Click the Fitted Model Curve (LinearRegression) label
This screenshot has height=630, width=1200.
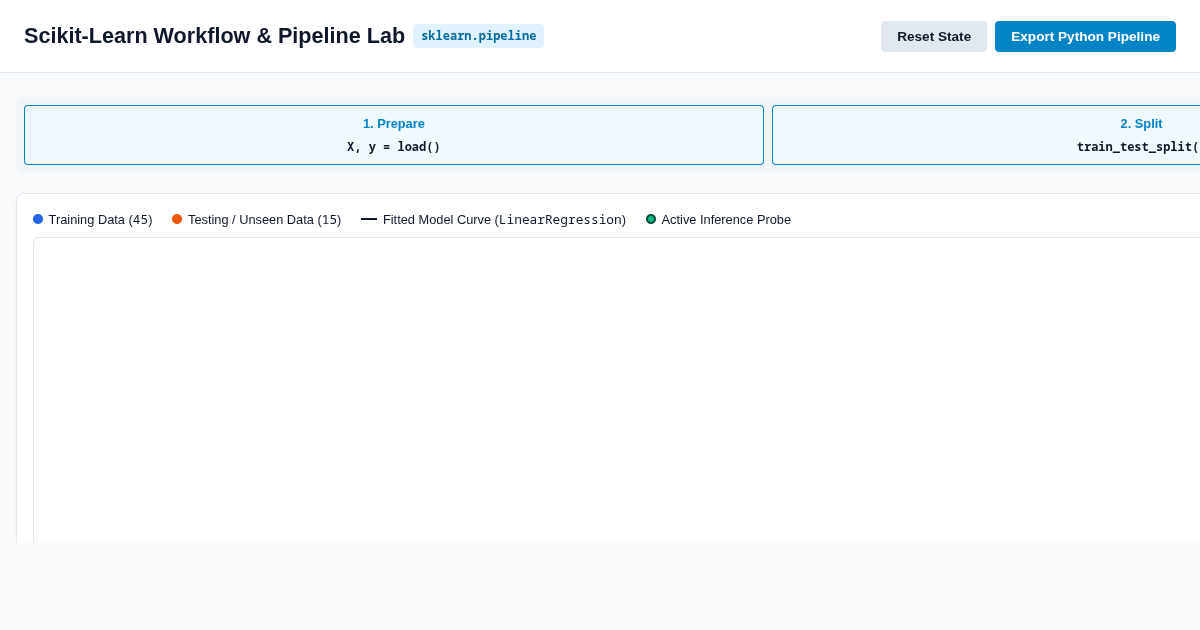point(504,219)
